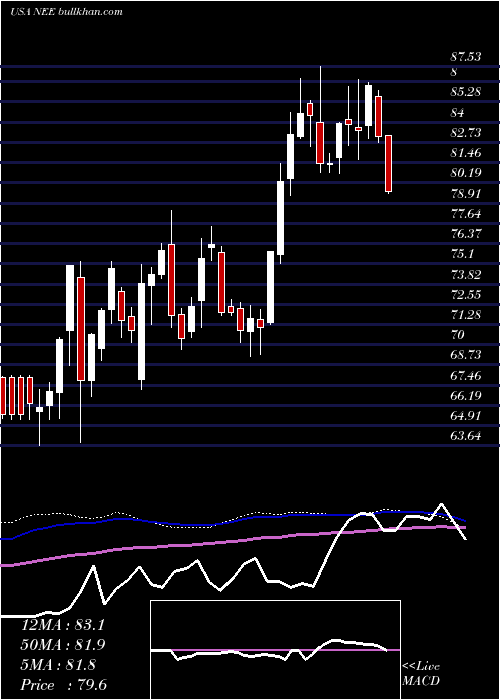
Task: Click the last red candlestick near 79
Action: tap(388, 164)
